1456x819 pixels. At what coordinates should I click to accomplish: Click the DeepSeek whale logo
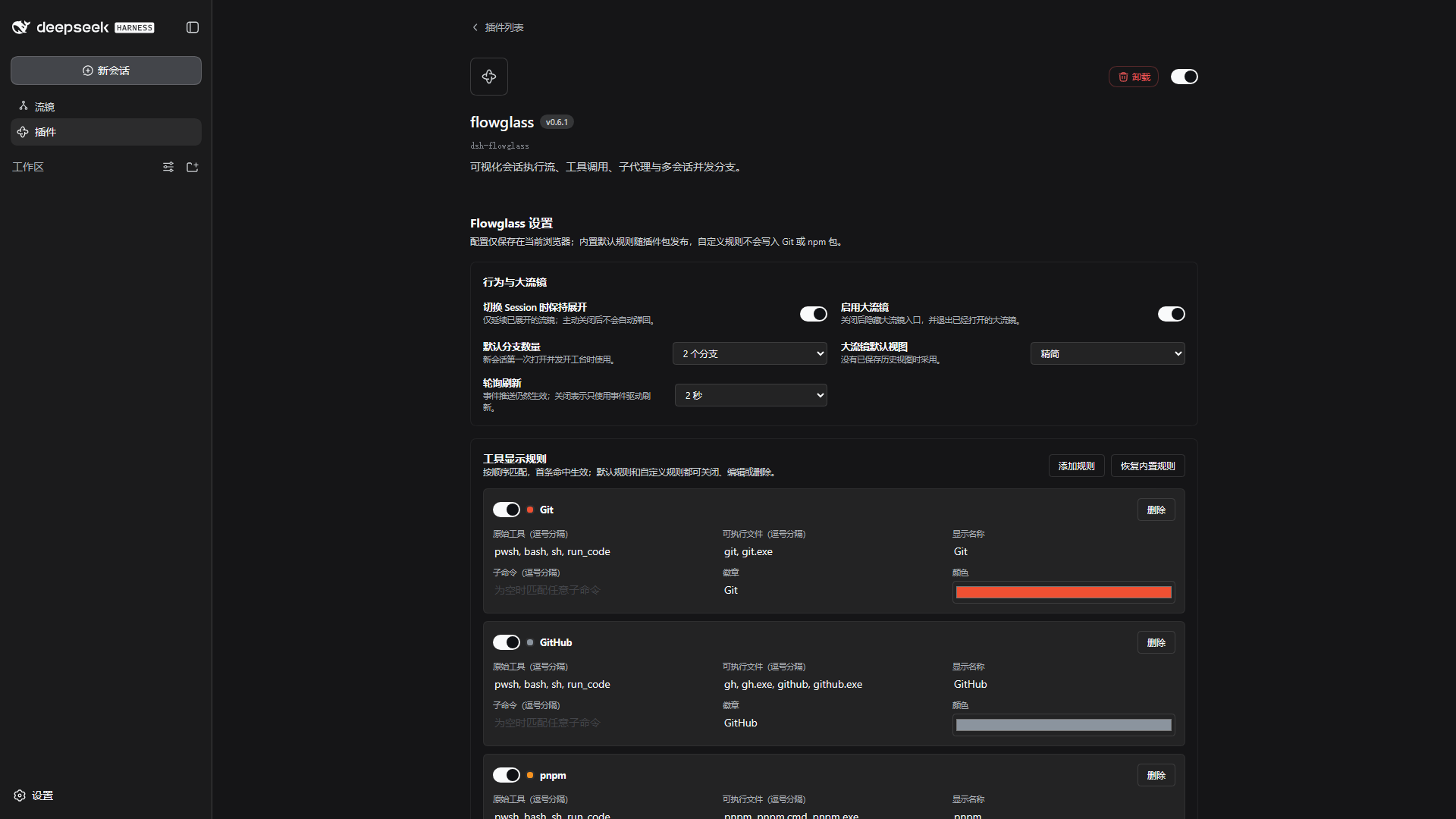click(20, 27)
